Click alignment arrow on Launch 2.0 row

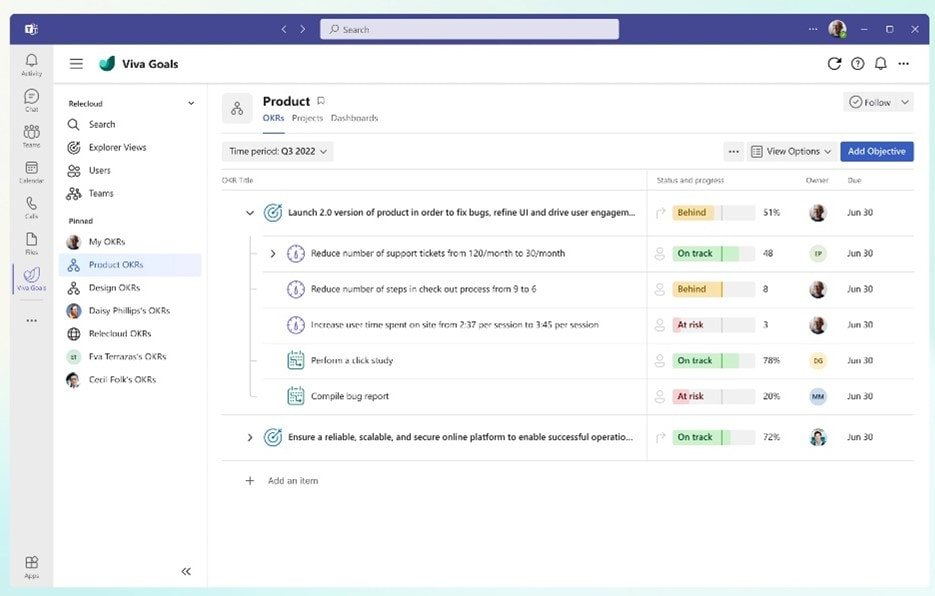(x=660, y=212)
